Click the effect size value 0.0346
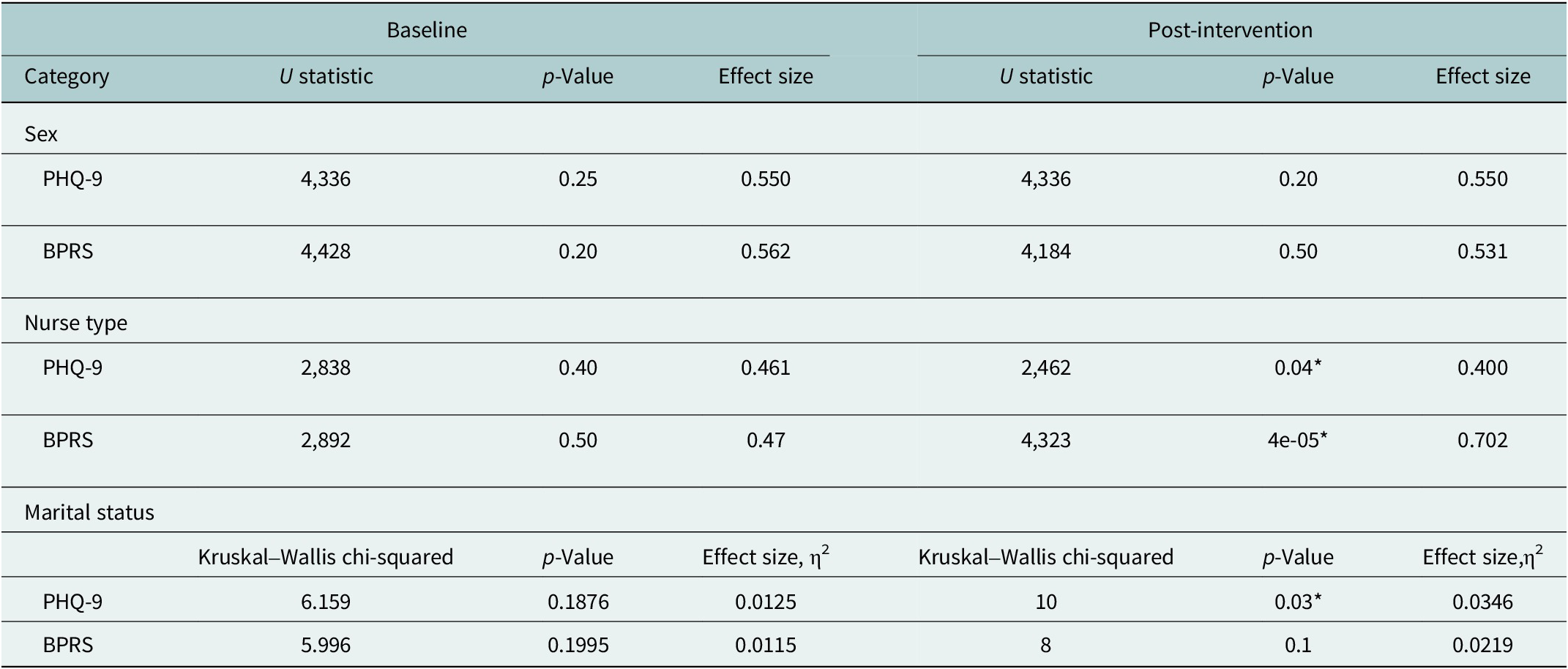This screenshot has width=1568, height=669. pyautogui.click(x=1482, y=602)
